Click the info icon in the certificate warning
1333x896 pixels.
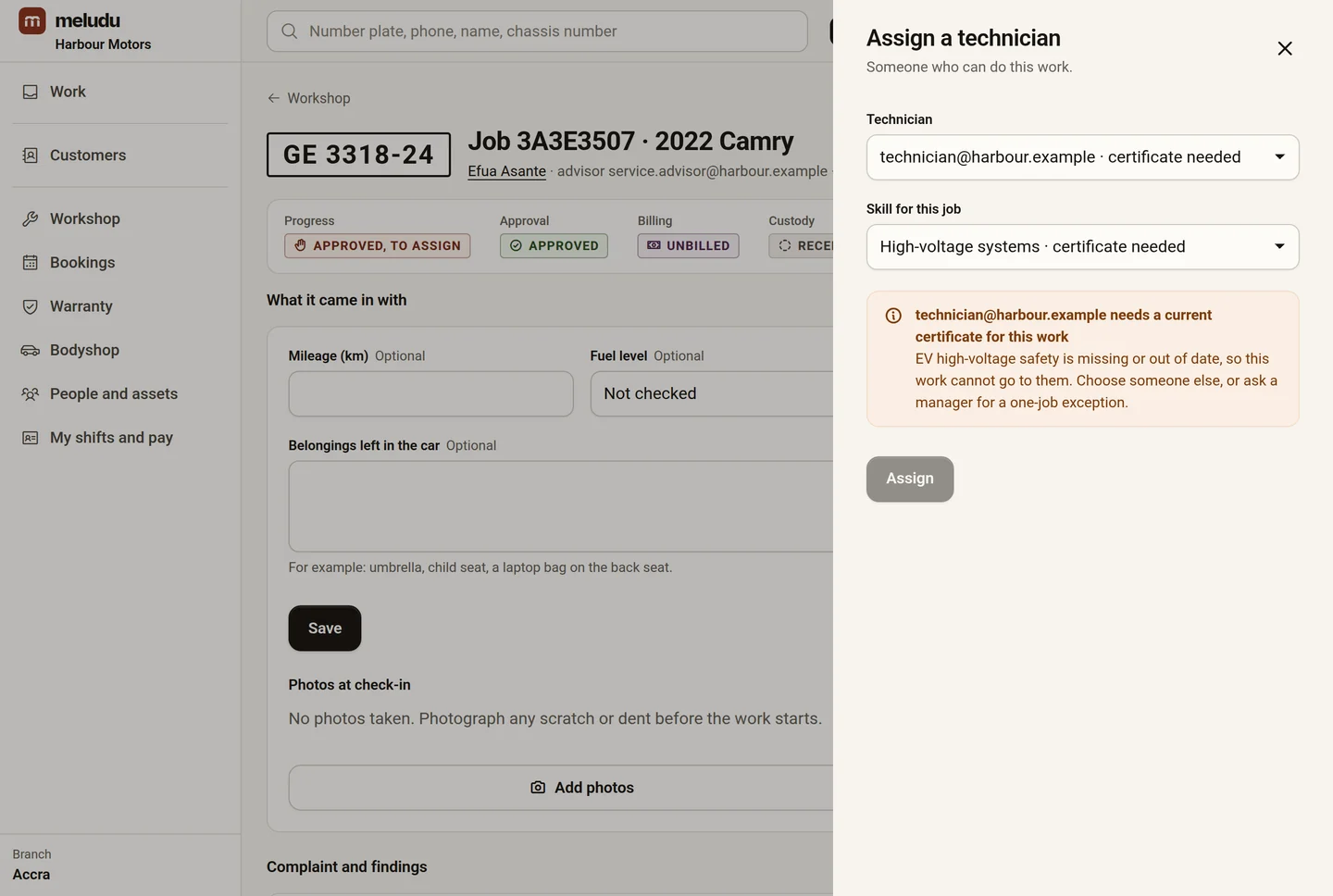[x=893, y=316]
